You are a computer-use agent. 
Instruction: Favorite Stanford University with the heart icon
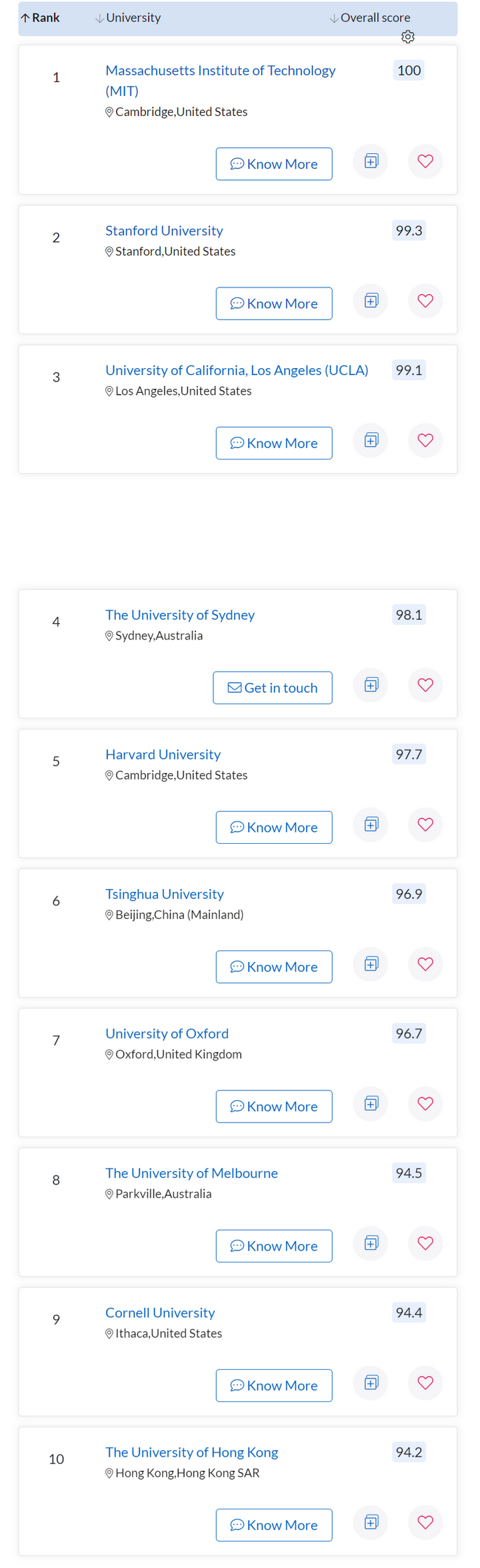tap(425, 301)
